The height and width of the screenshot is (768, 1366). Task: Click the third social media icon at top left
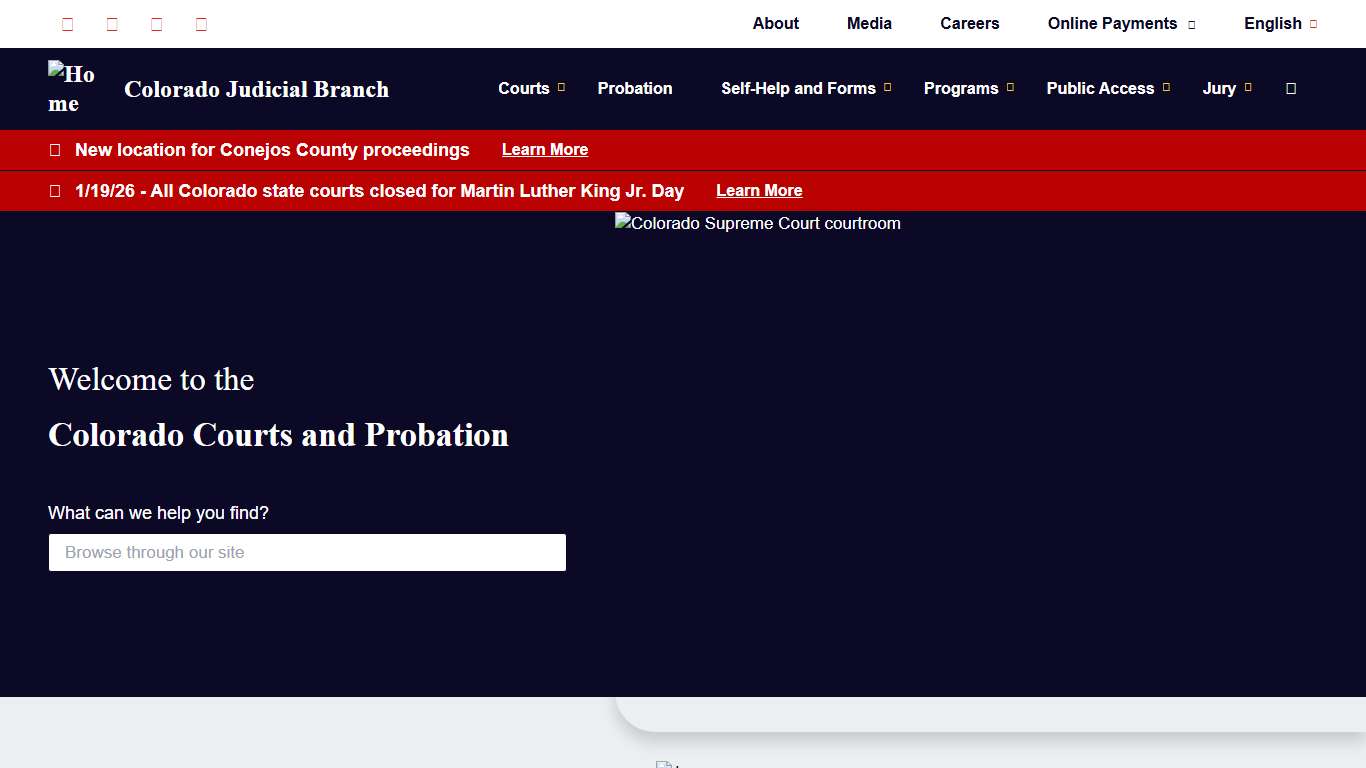point(157,24)
